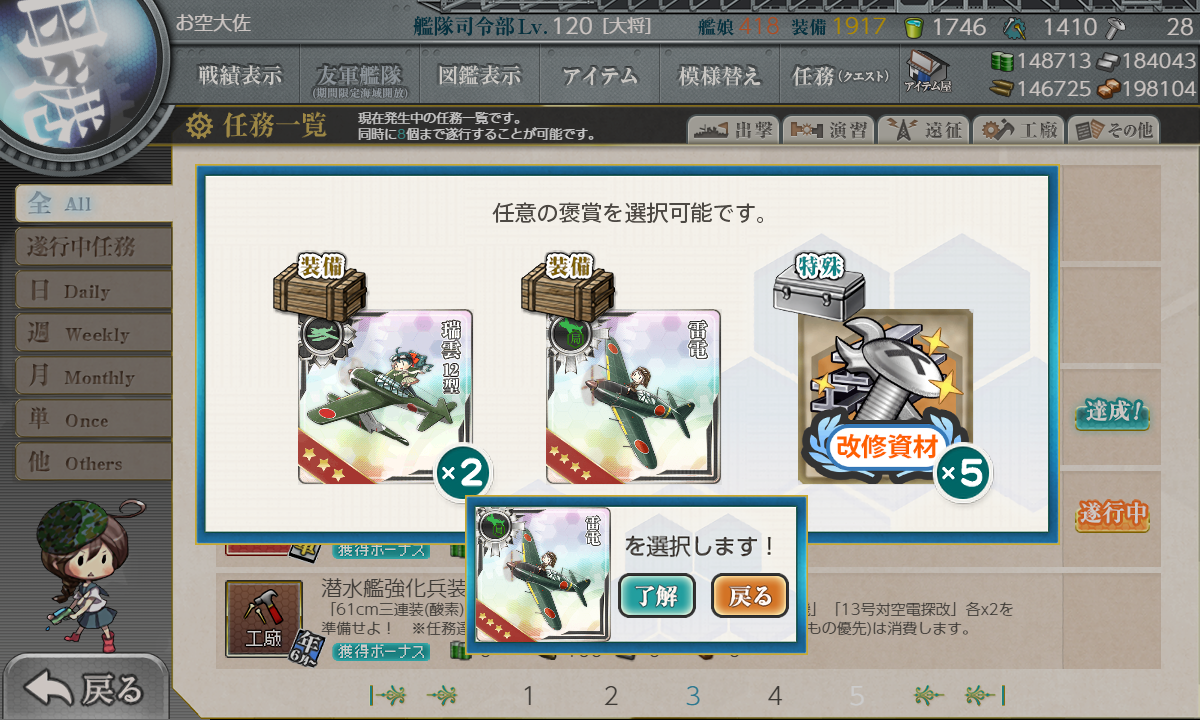This screenshot has height=720, width=1200.
Task: Select the 瑞雲12型 equipment reward card
Action: pyautogui.click(x=385, y=397)
